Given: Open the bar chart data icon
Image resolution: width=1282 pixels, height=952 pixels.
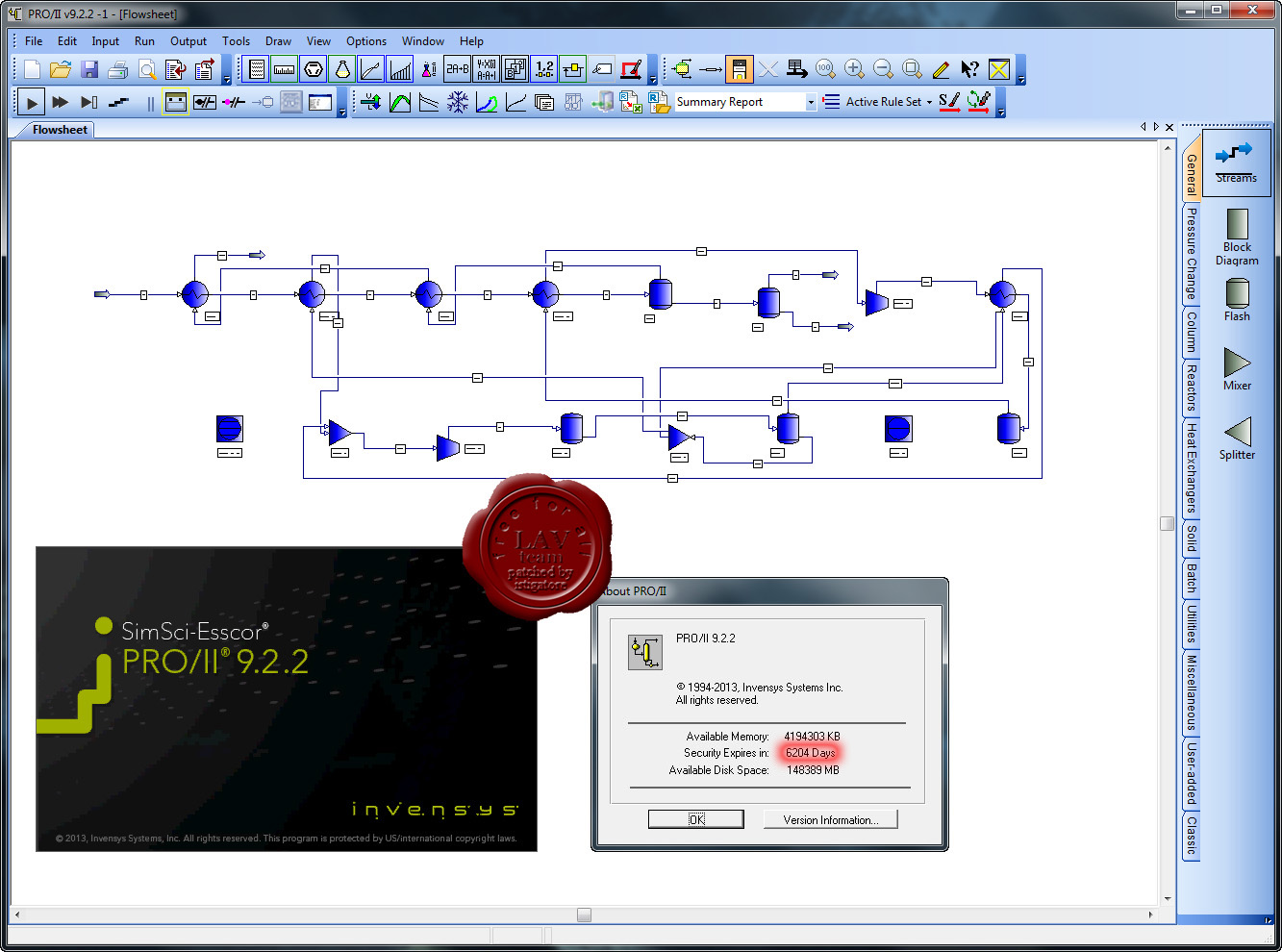Looking at the screenshot, I should 400,69.
